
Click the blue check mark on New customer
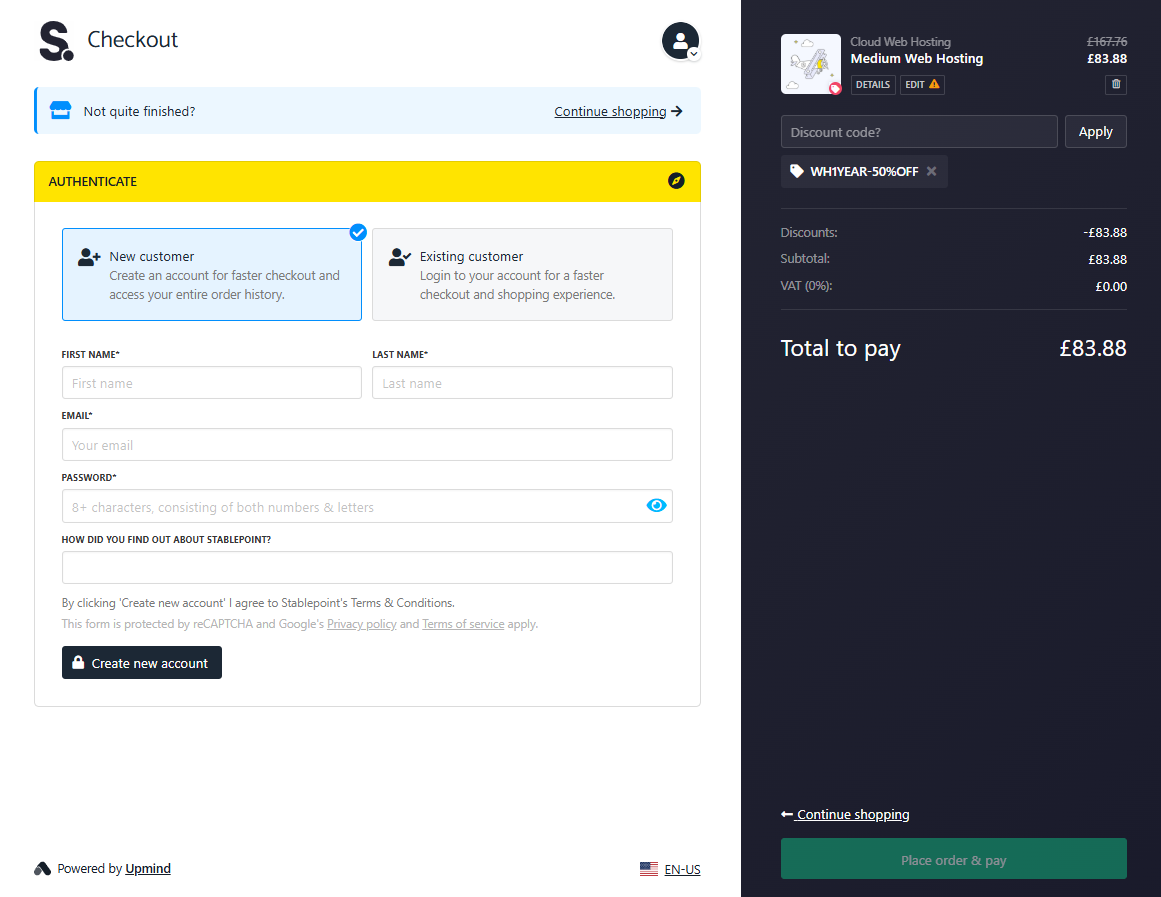click(x=358, y=233)
